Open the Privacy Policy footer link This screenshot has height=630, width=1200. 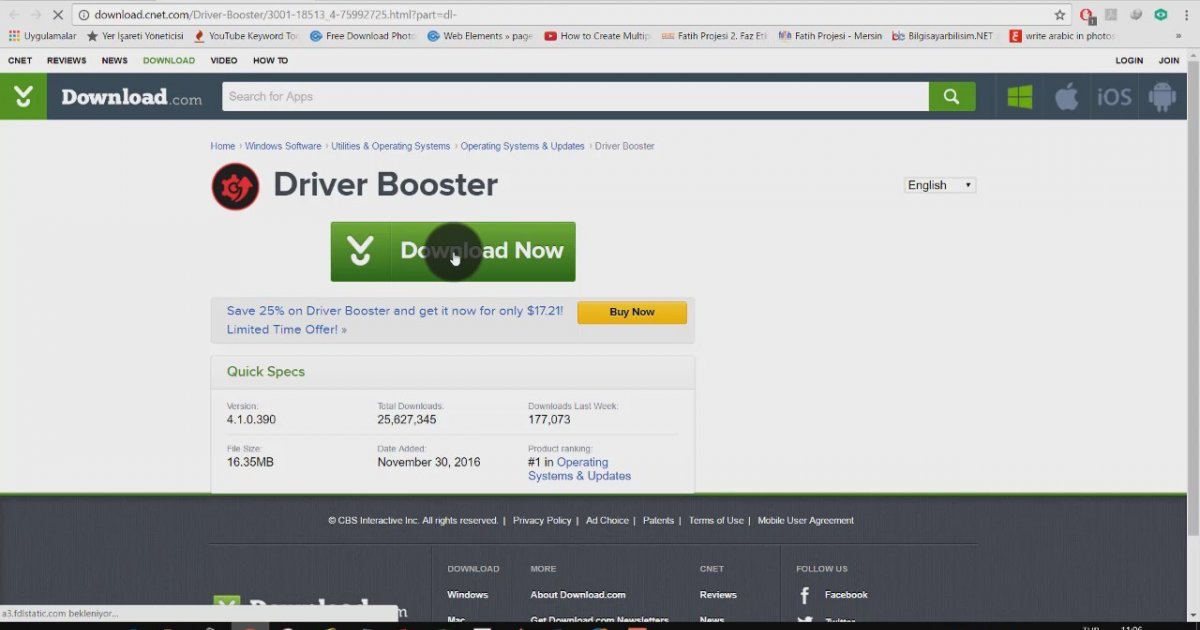click(x=542, y=521)
